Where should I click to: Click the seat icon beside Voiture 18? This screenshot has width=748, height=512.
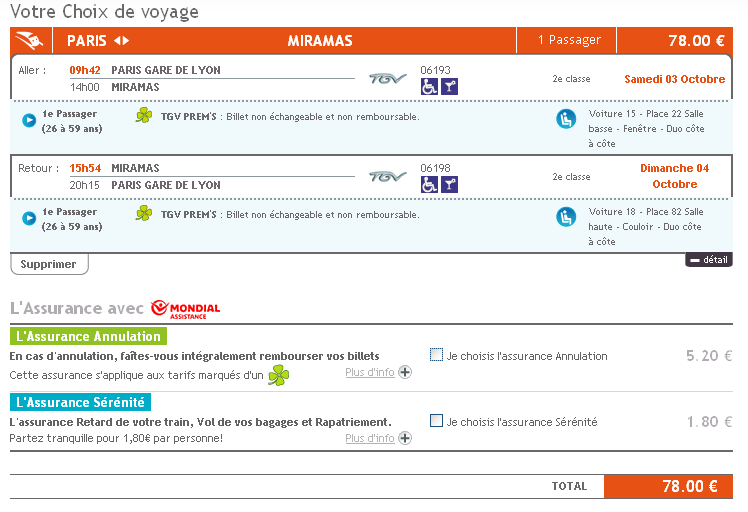coord(566,217)
